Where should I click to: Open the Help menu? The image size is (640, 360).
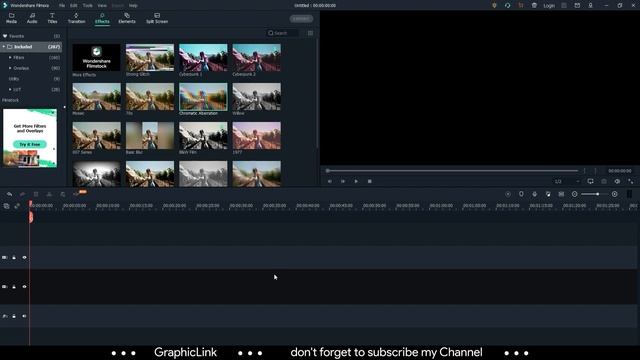pyautogui.click(x=133, y=6)
